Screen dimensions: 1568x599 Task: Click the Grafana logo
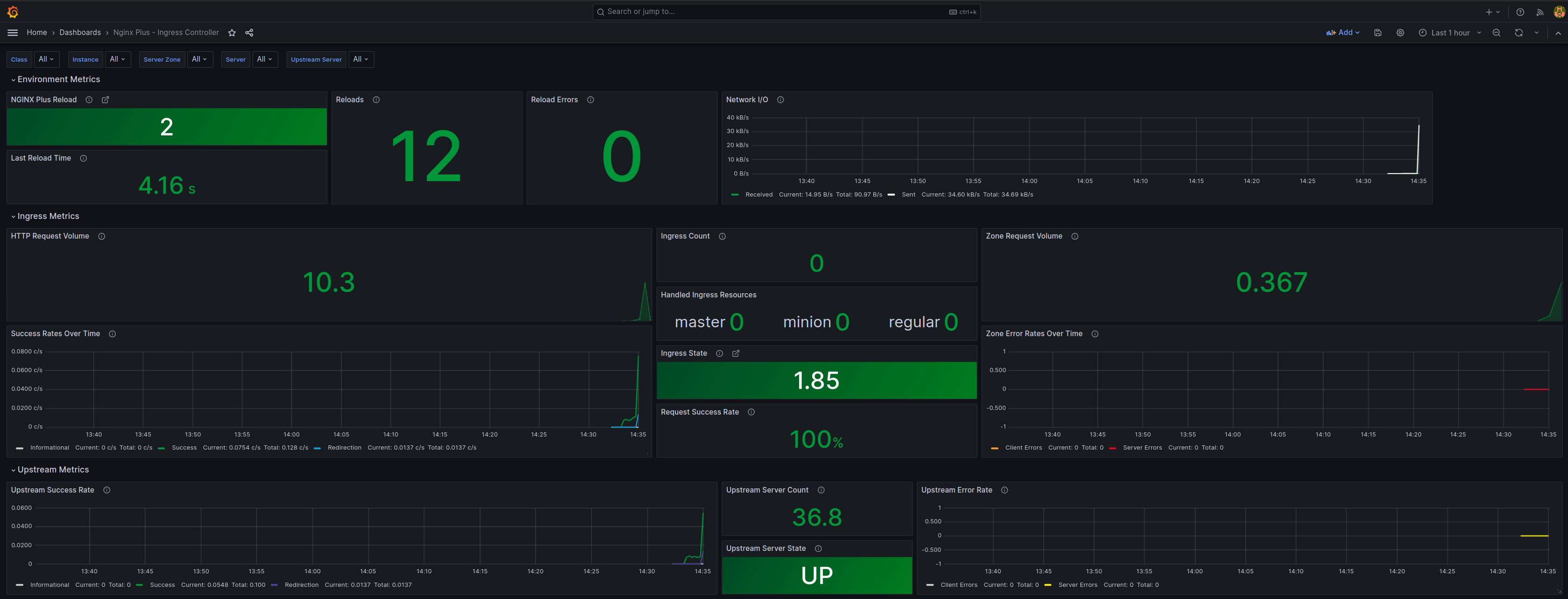click(x=13, y=12)
